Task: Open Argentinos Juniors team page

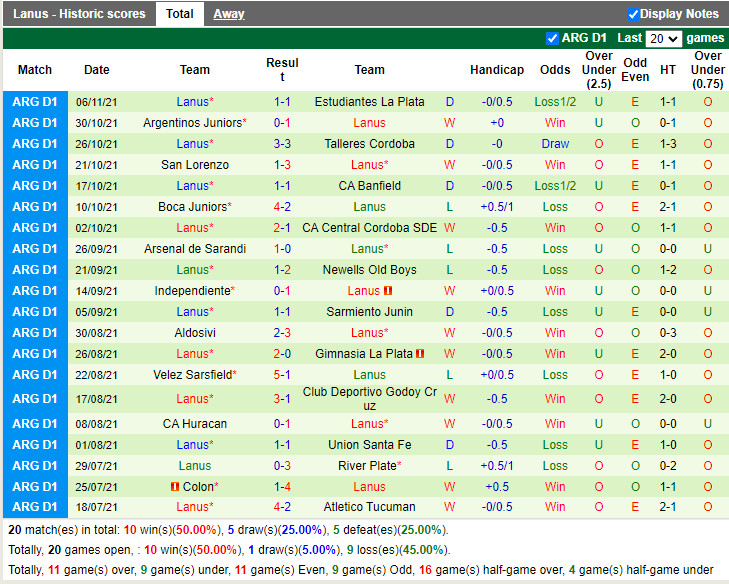Action: [x=192, y=123]
